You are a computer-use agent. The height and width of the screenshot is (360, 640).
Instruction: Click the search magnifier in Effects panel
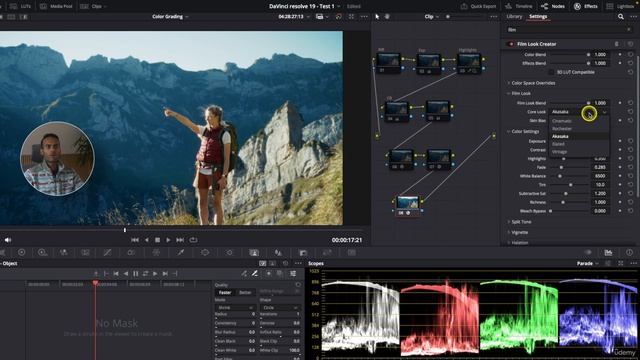click(x=620, y=17)
